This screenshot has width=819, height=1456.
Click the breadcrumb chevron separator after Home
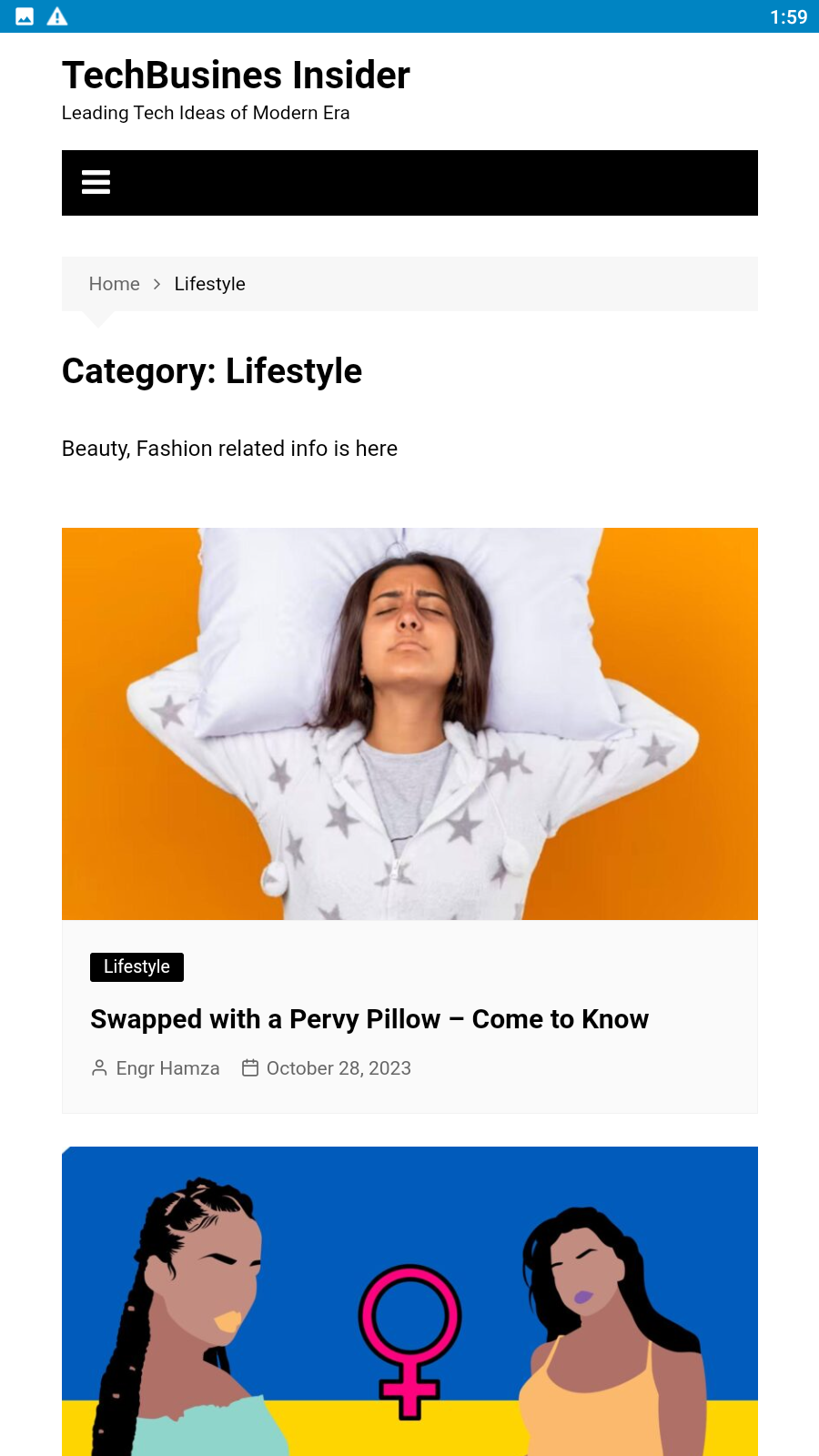tap(157, 284)
